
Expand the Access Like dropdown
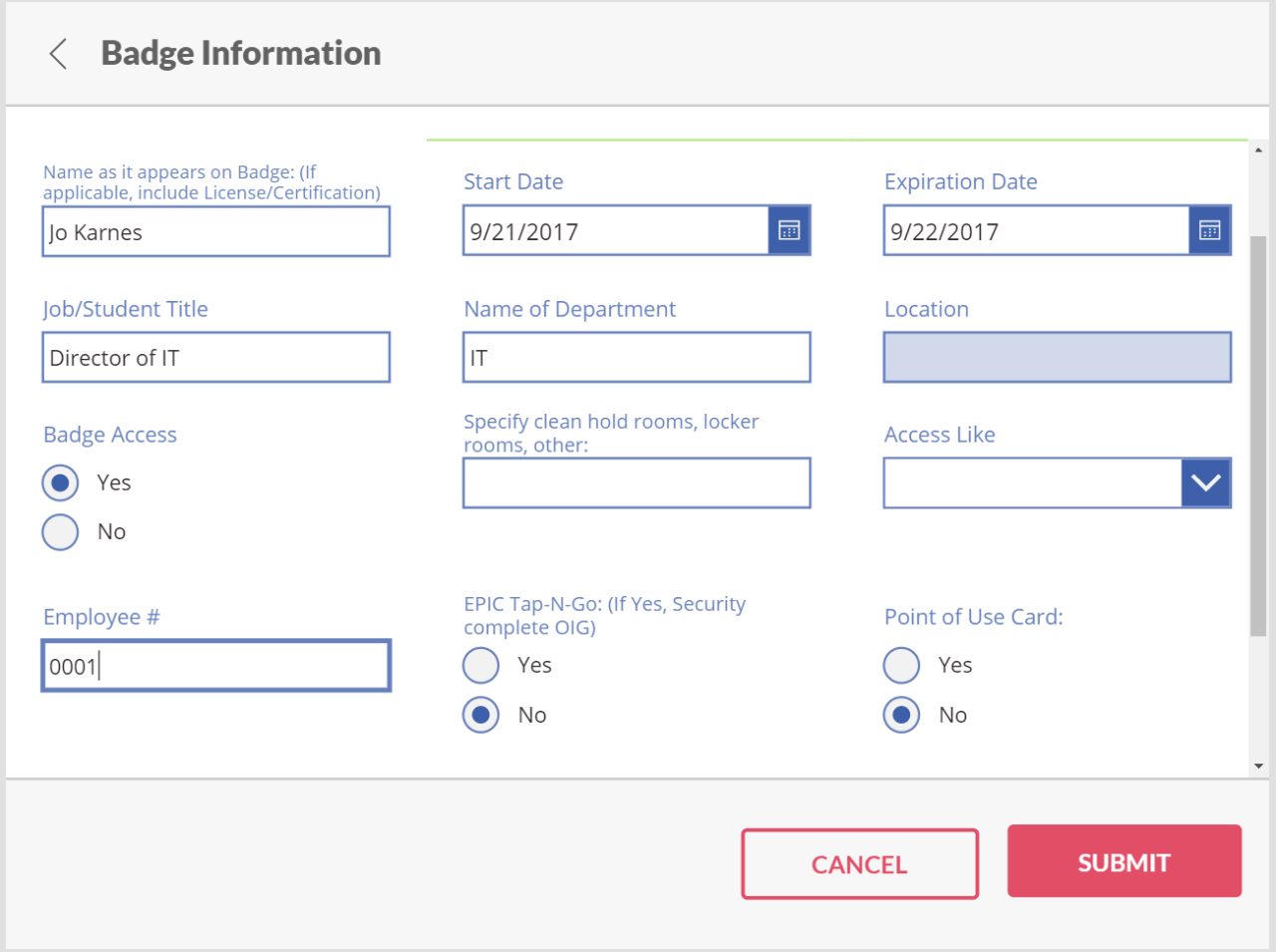click(1205, 483)
